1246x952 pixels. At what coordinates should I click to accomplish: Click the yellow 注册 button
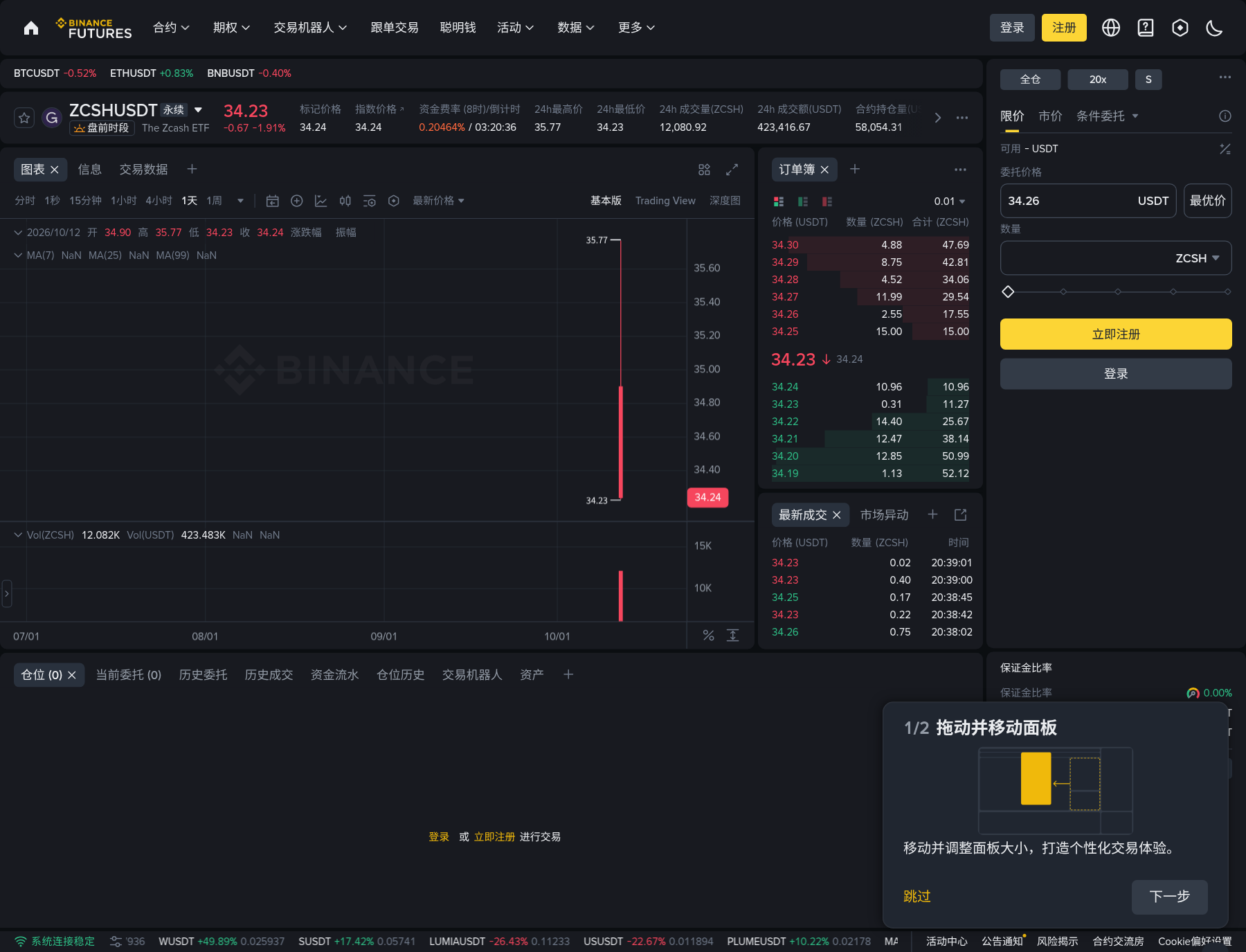pos(1064,28)
